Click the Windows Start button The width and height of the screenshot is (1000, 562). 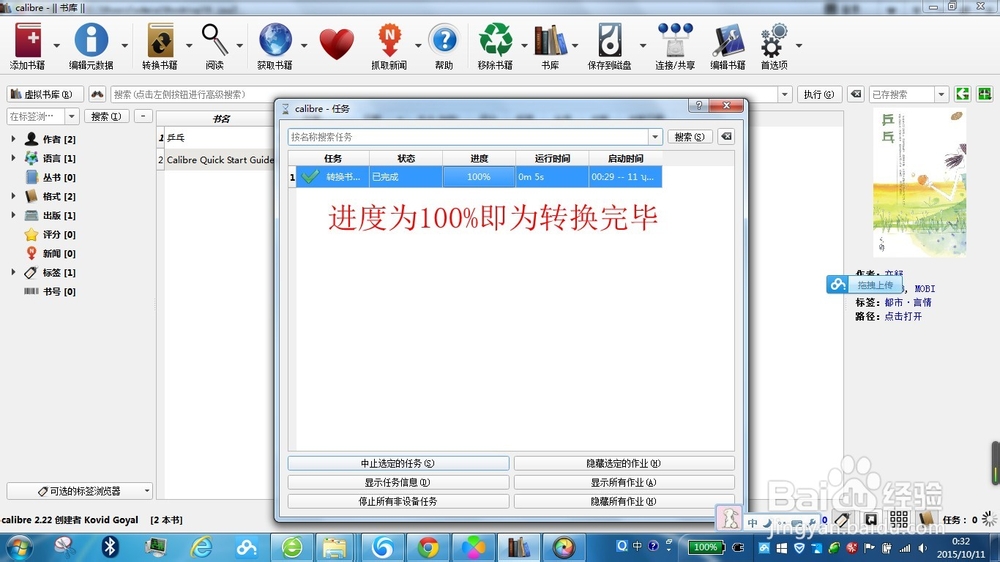tap(18, 547)
